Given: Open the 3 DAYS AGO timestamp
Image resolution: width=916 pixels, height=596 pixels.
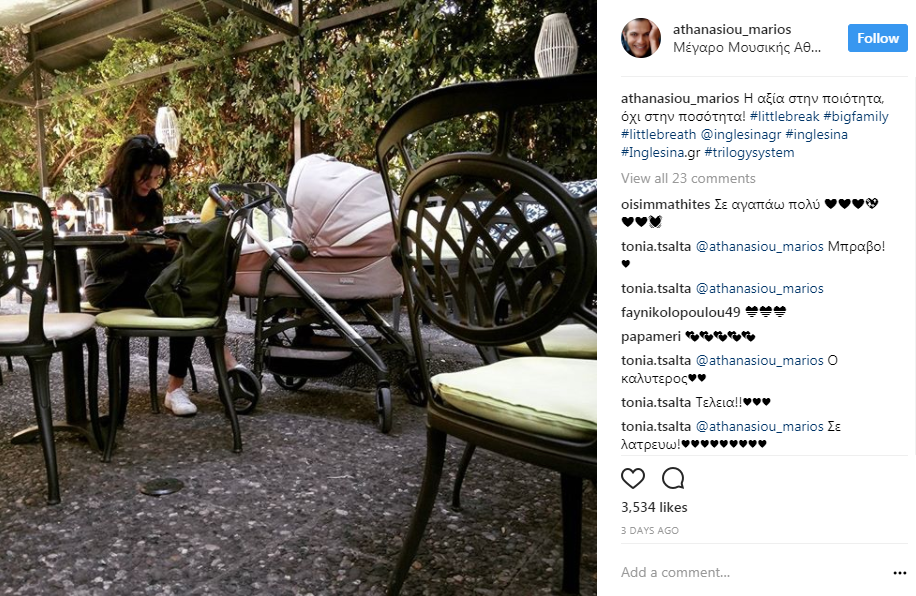Looking at the screenshot, I should pyautogui.click(x=650, y=531).
